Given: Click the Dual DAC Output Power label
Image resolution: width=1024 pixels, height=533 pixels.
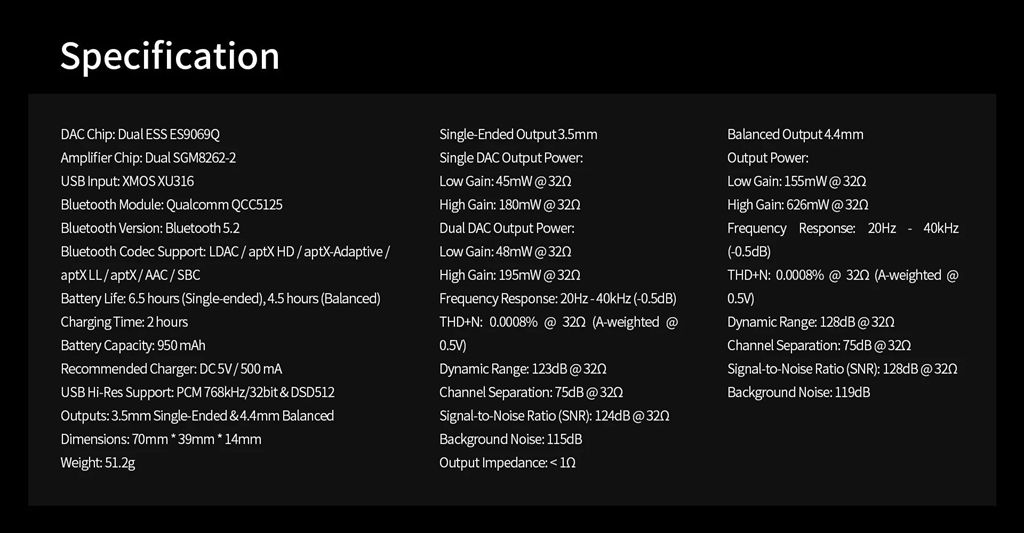Looking at the screenshot, I should 507,228.
